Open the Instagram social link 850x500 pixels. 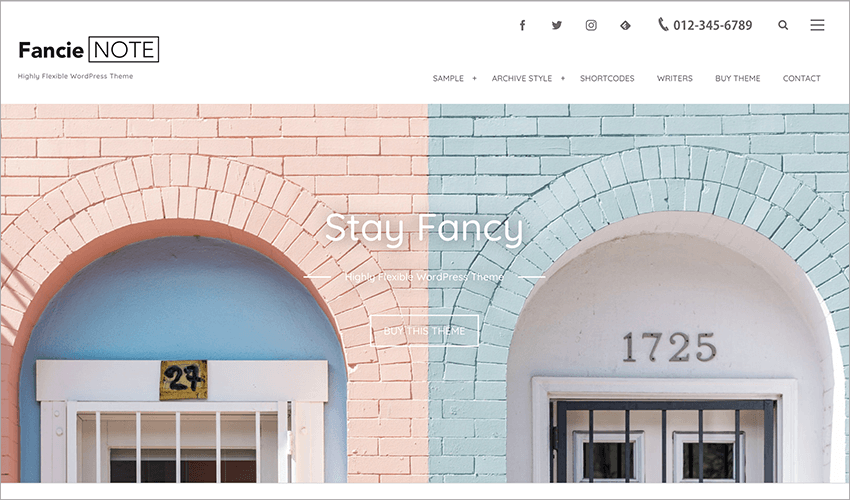click(591, 25)
